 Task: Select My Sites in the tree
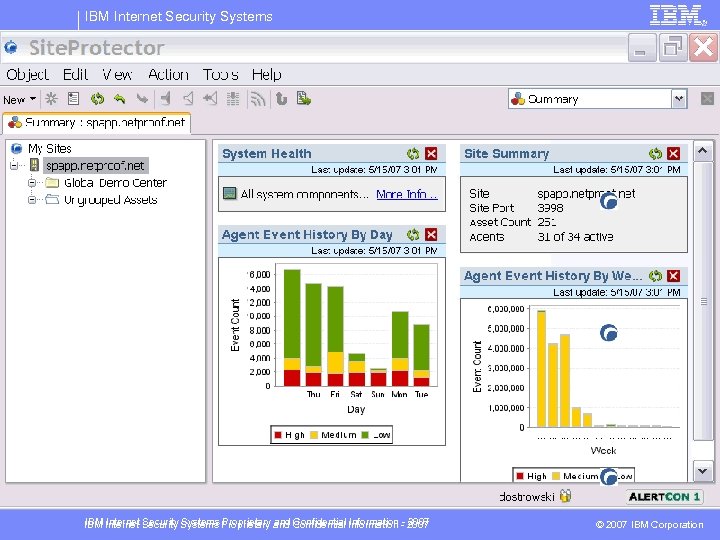pyautogui.click(x=50, y=148)
